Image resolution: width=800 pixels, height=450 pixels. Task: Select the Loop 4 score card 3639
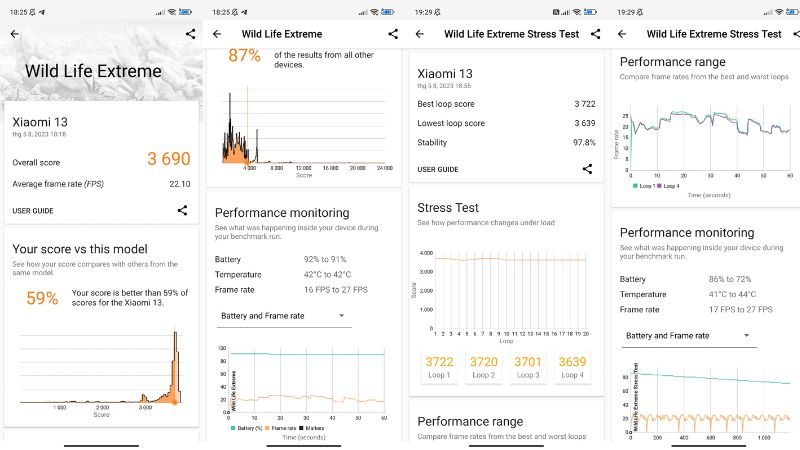[x=572, y=367]
